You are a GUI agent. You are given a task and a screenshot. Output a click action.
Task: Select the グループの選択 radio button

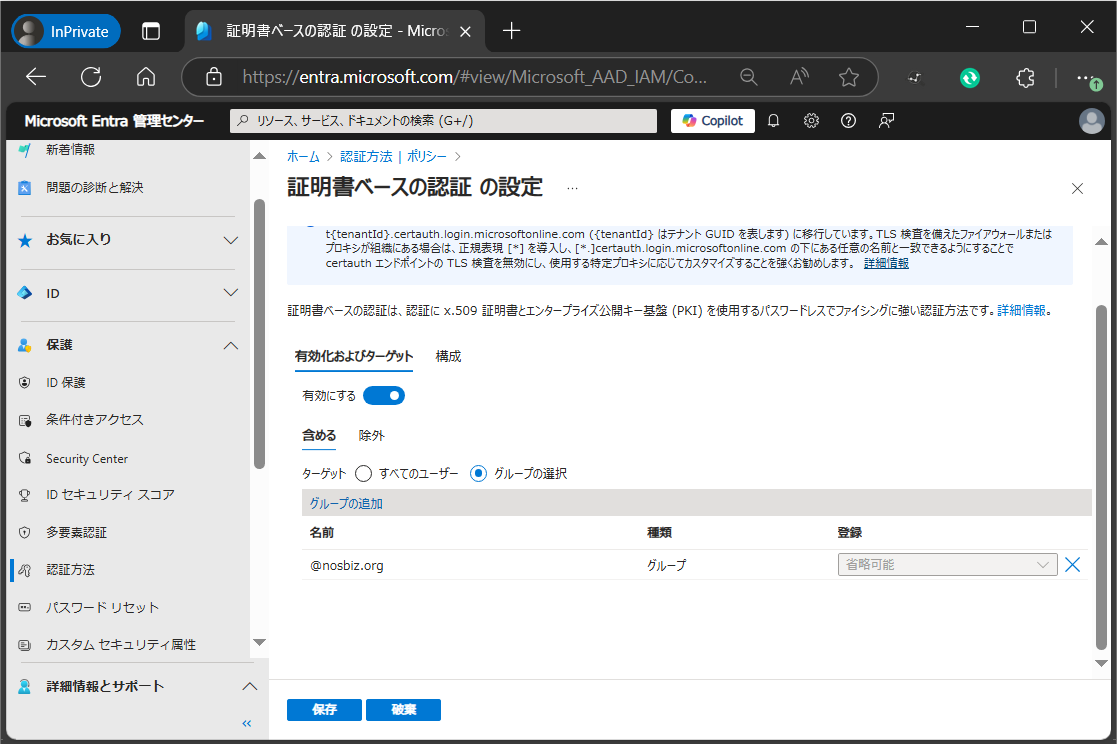coord(479,473)
